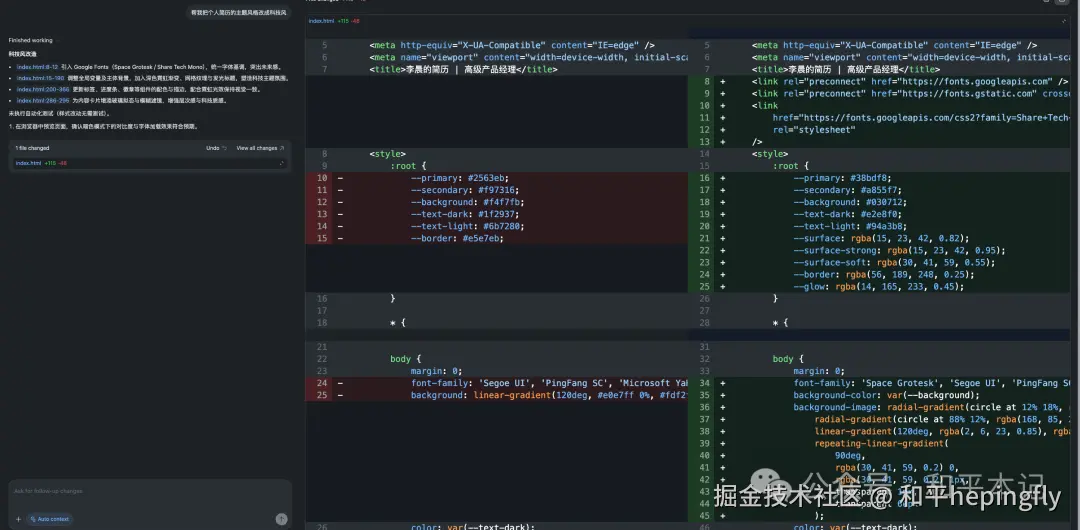Open link index.html:200-366
The height and width of the screenshot is (530, 1080).
click(43, 89)
